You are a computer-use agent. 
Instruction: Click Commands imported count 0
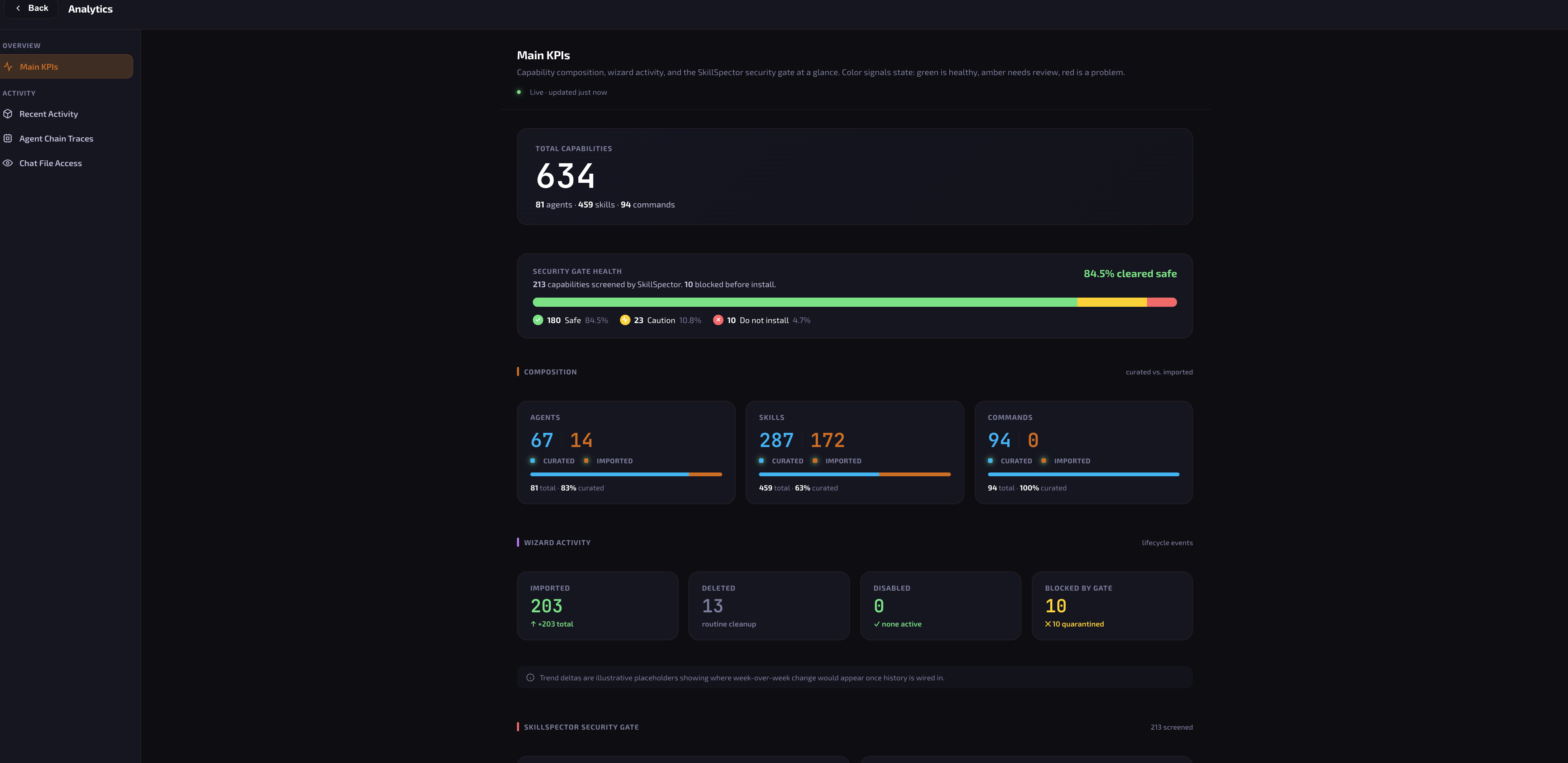coord(1033,440)
